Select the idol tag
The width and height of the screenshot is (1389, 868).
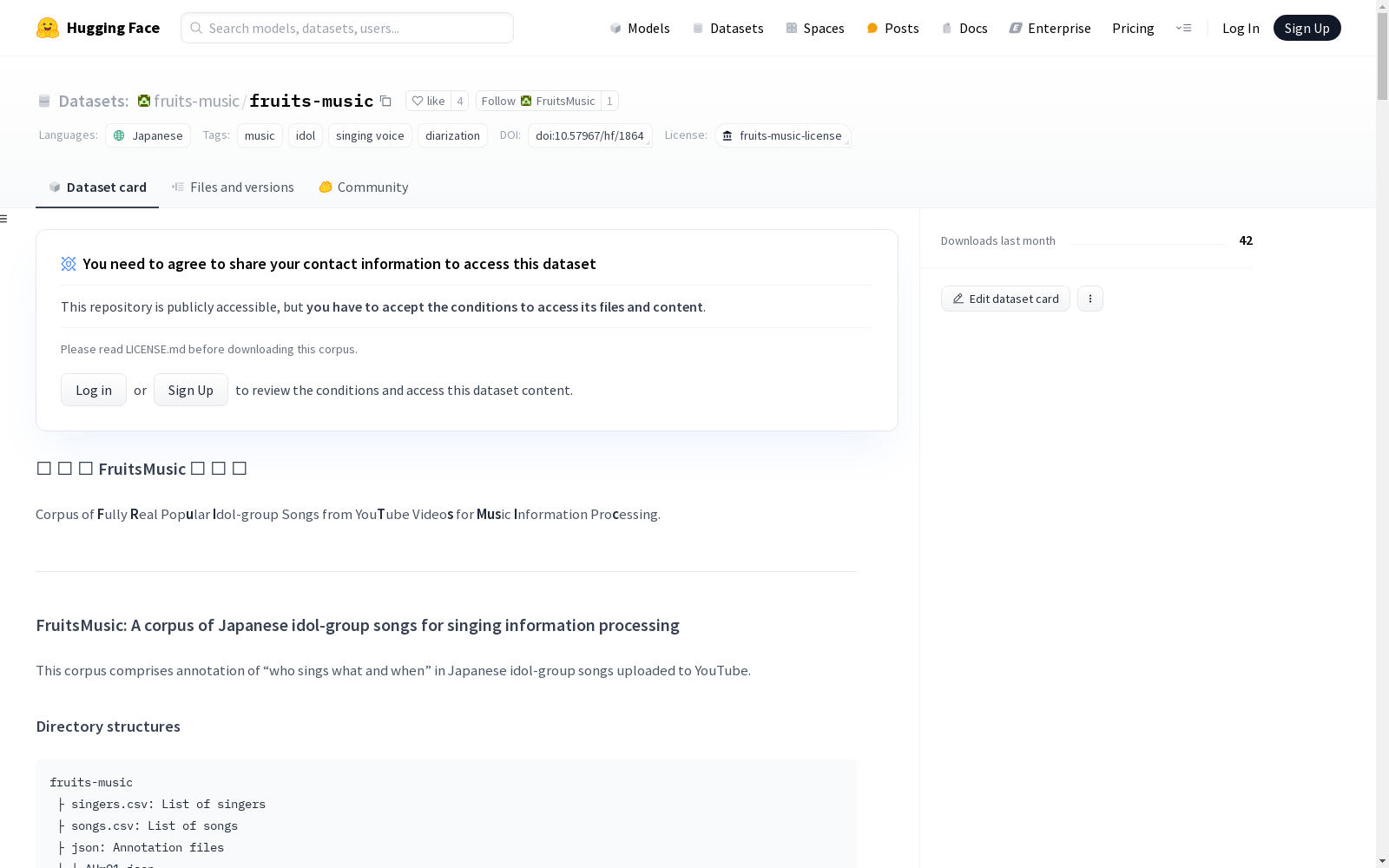click(x=306, y=135)
